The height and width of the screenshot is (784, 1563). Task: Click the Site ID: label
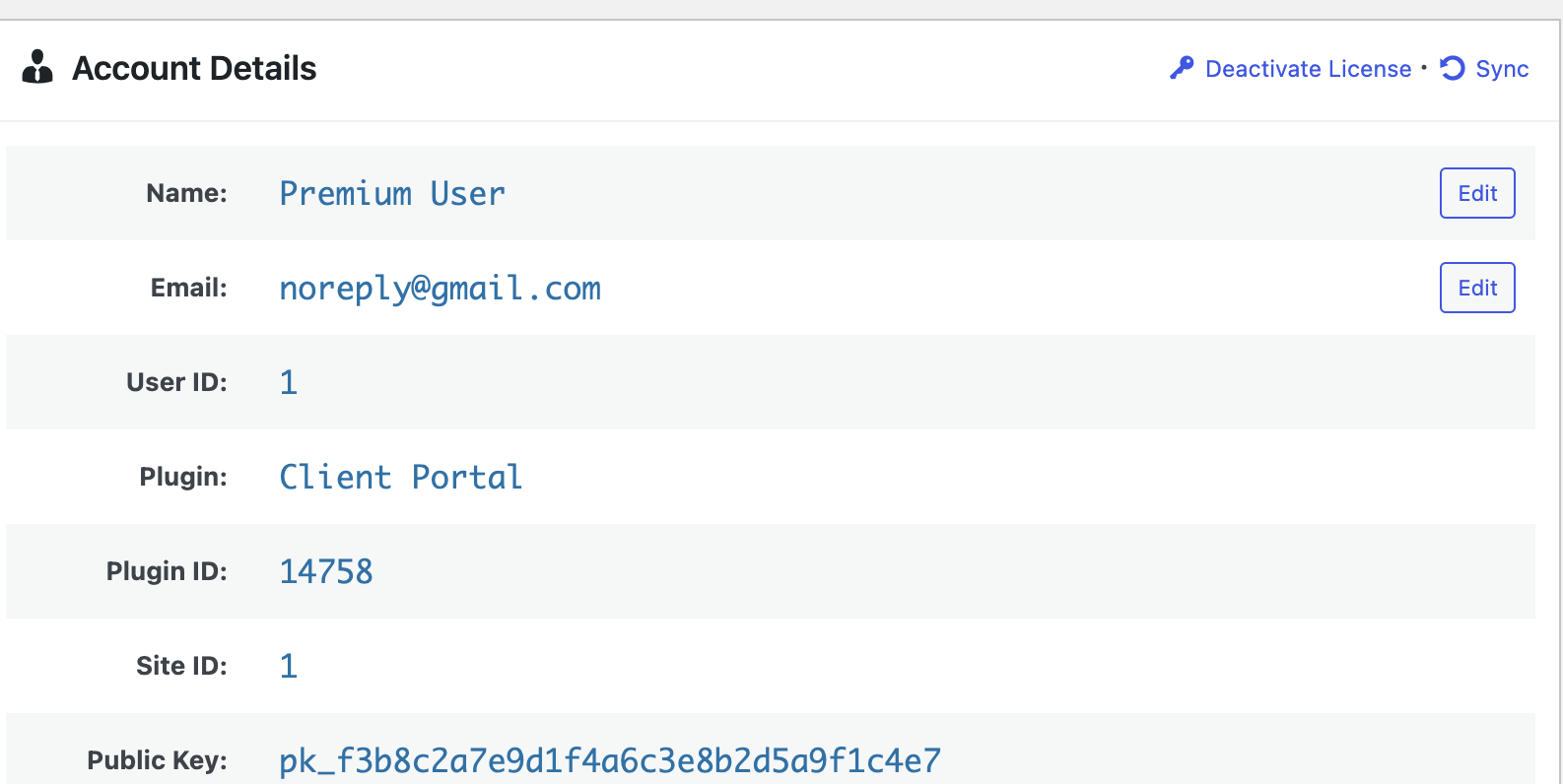click(181, 666)
